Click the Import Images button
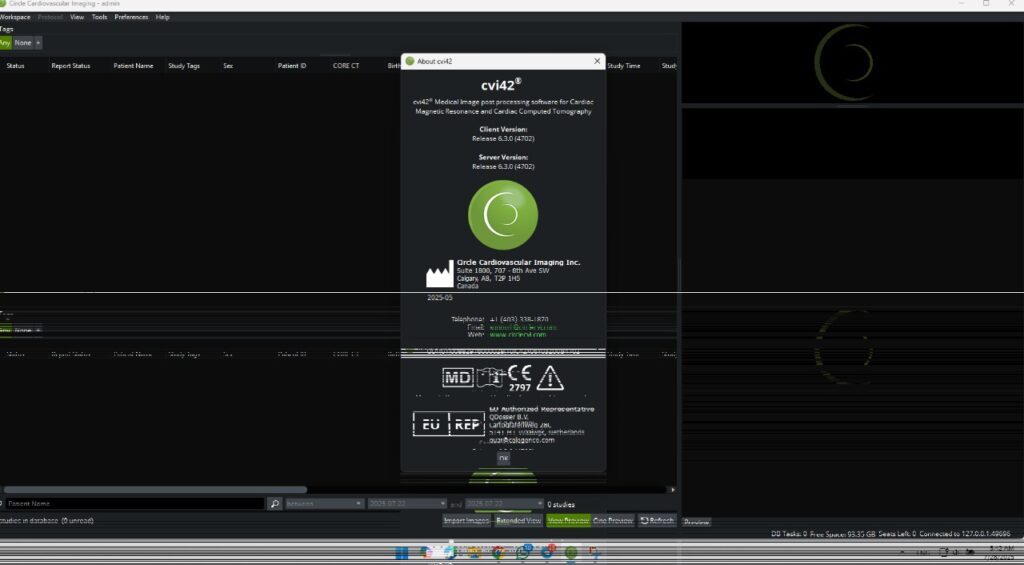1024x565 pixels. [x=467, y=521]
